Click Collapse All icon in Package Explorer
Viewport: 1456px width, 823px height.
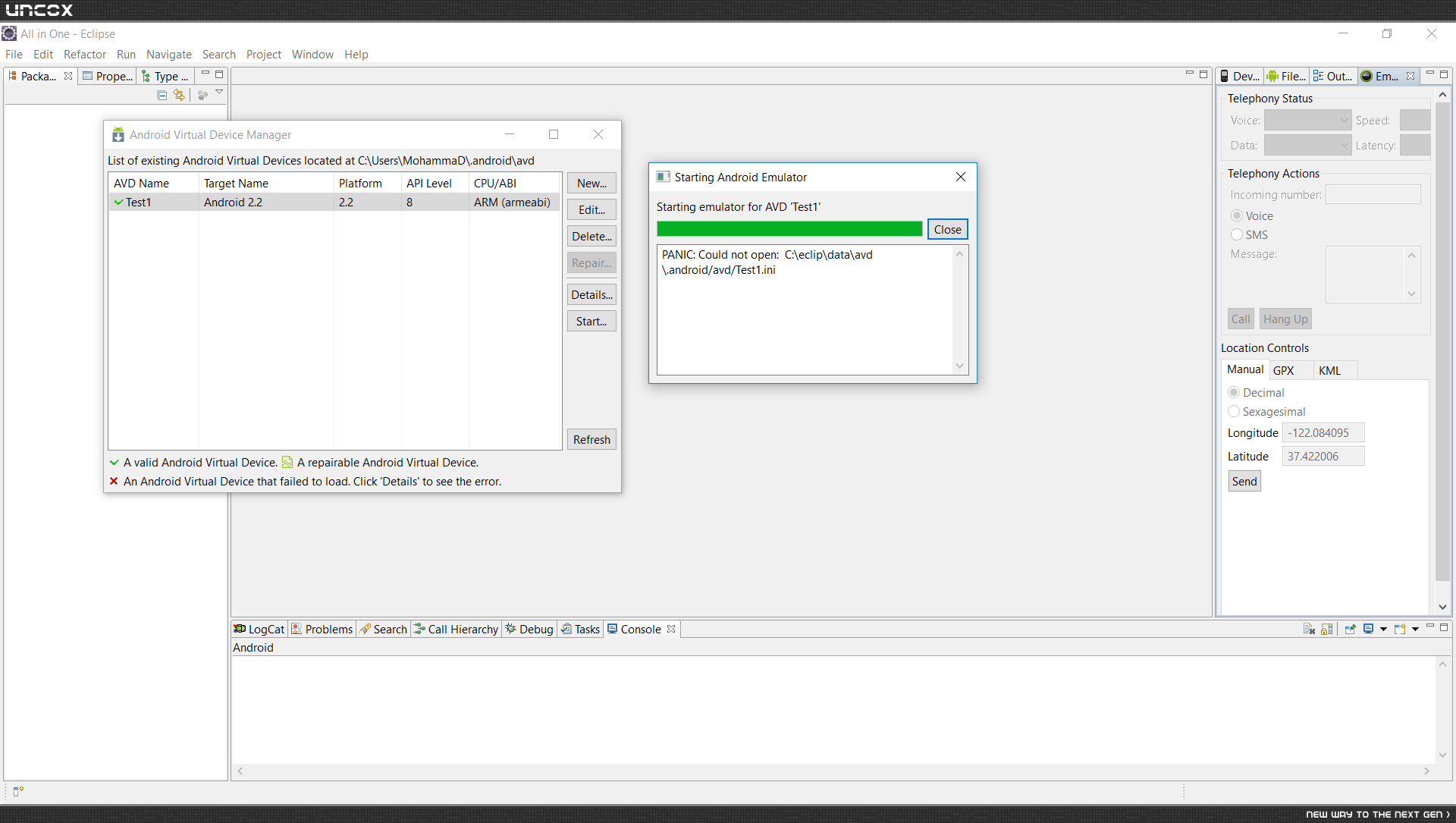tap(162, 95)
